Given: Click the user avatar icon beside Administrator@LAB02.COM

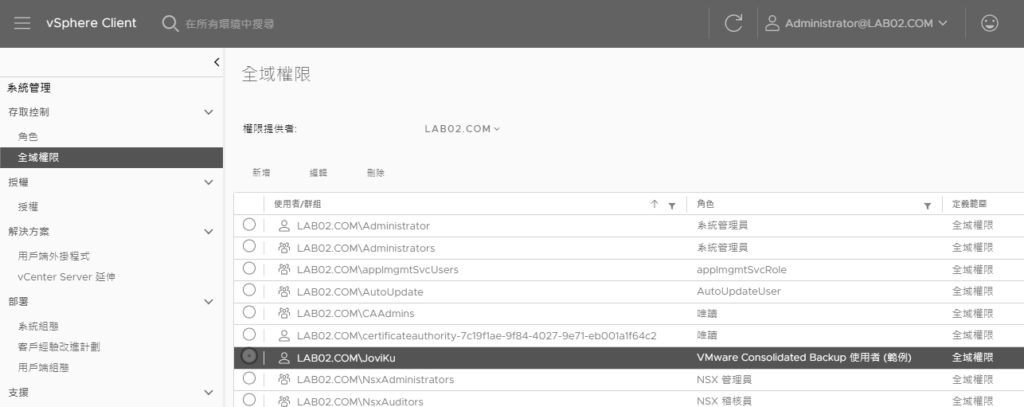Looking at the screenshot, I should 772,24.
